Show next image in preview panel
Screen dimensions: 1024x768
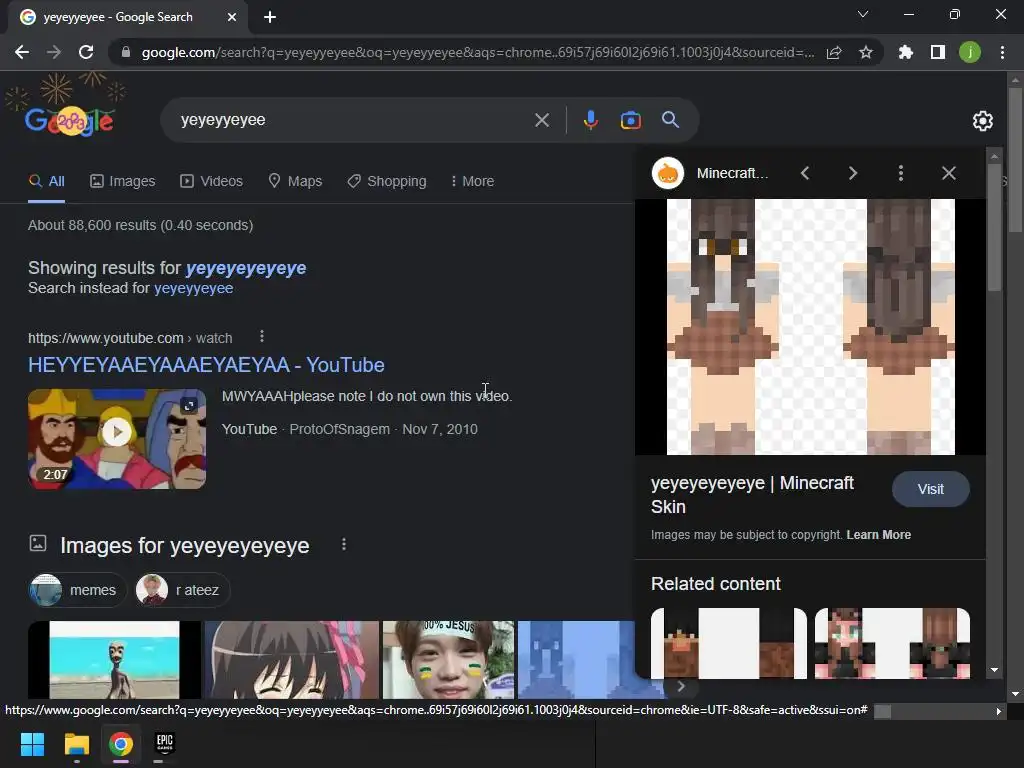pos(853,173)
